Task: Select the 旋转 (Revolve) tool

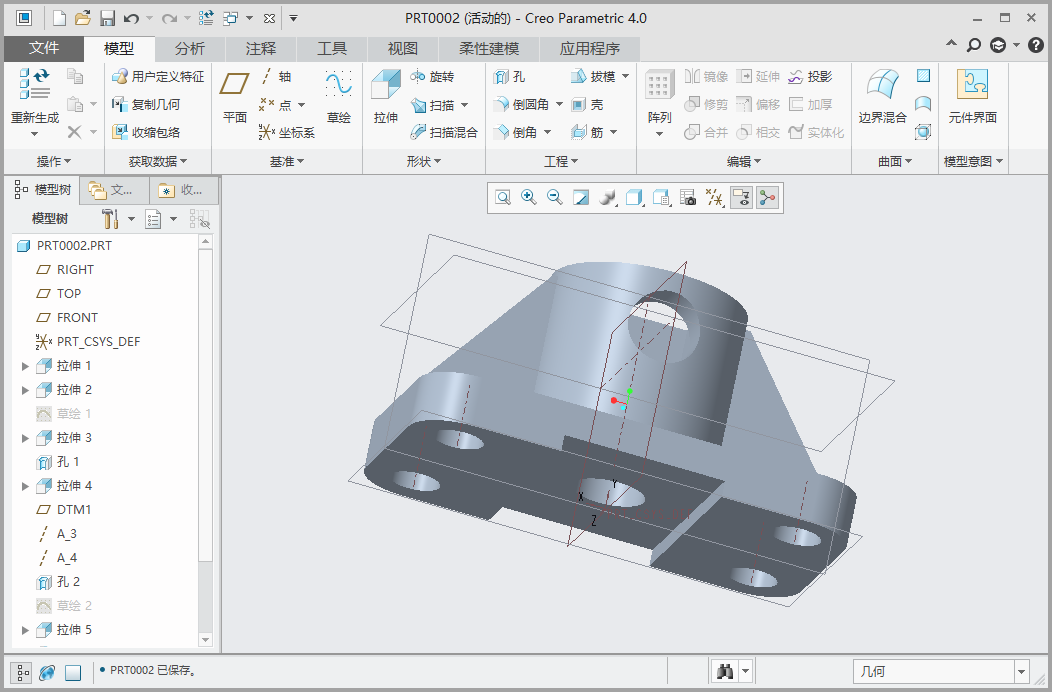Action: (x=432, y=77)
